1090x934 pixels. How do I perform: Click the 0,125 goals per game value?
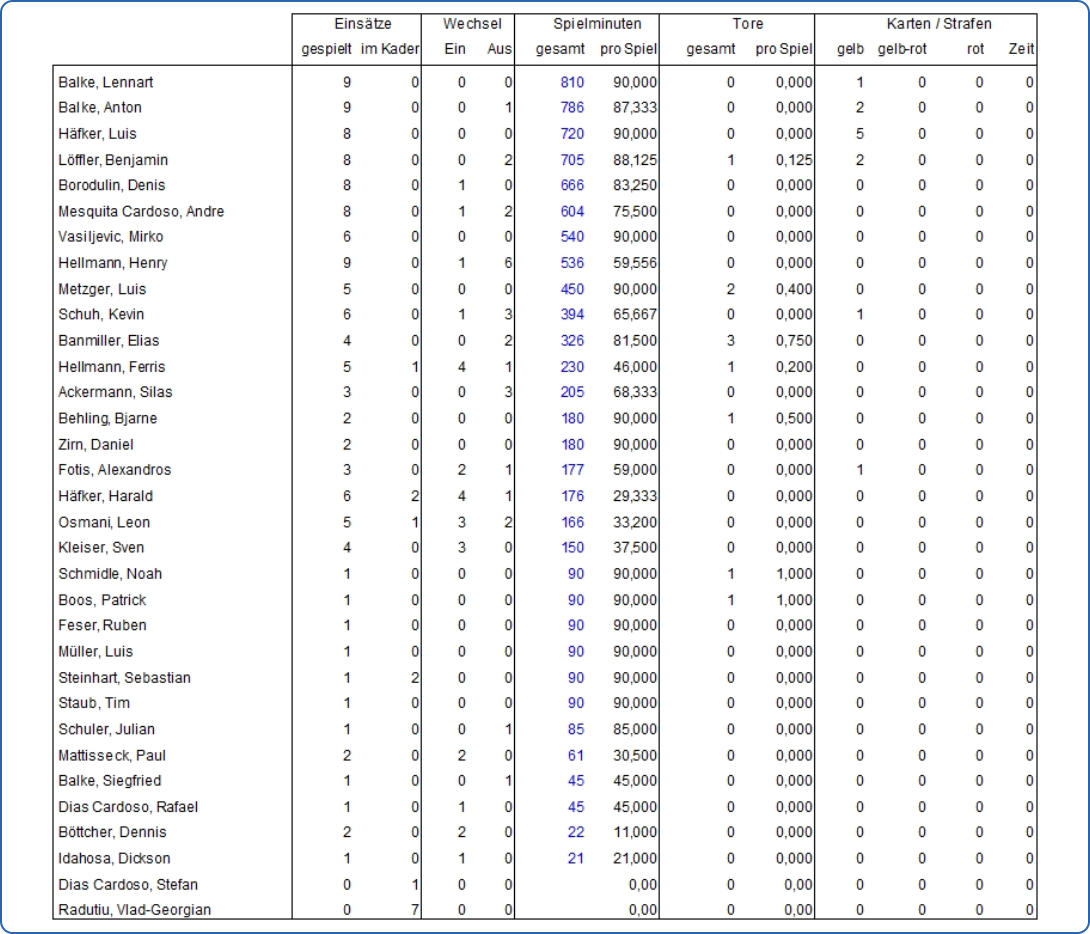click(x=794, y=160)
